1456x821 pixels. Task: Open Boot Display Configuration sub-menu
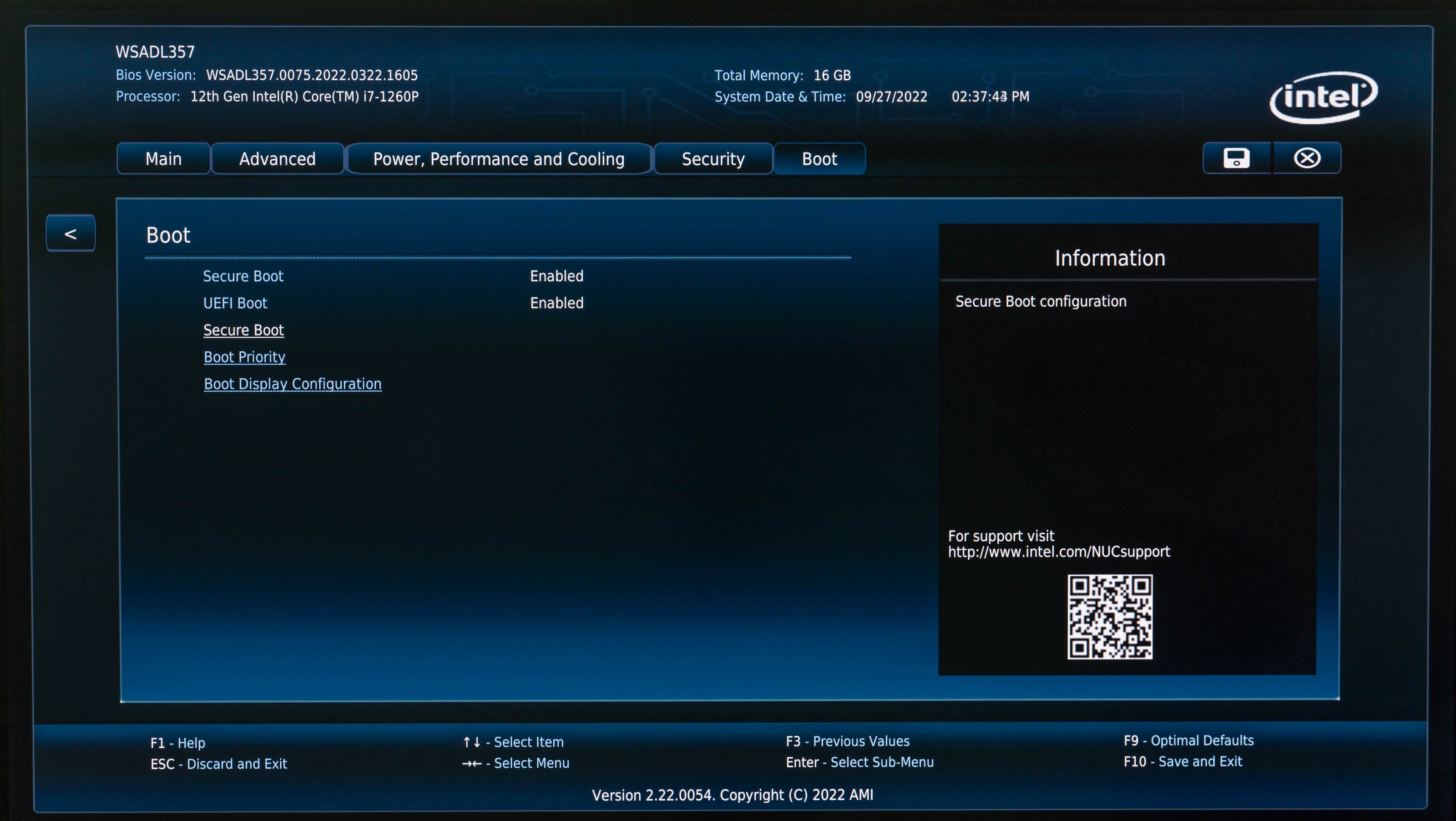click(292, 384)
